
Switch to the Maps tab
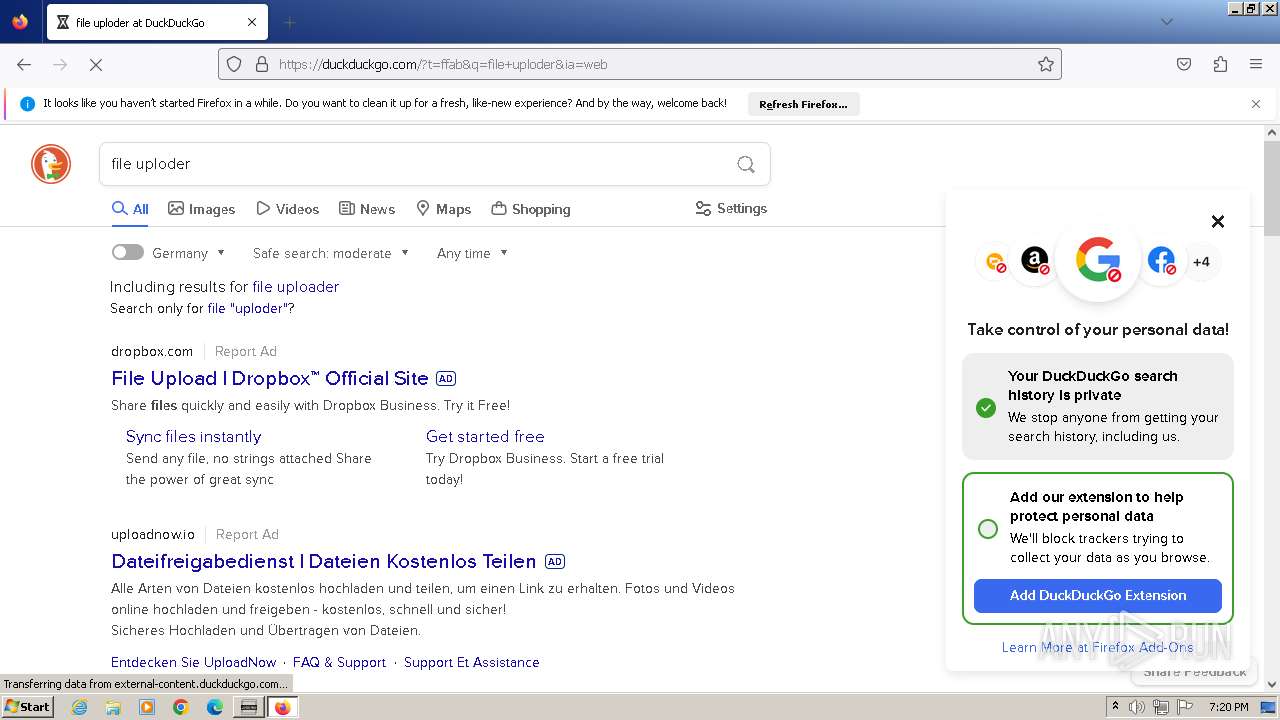tap(443, 209)
